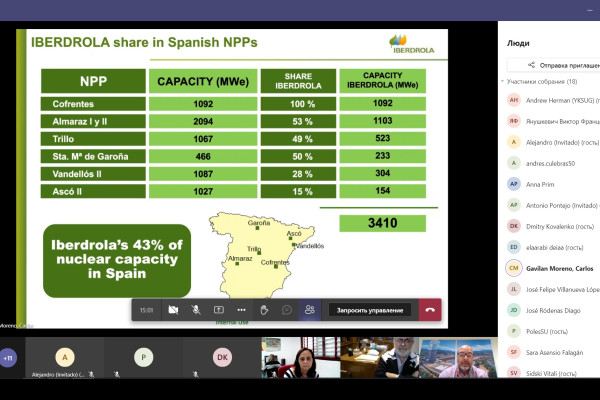
Task: Click the AP avatar for Anna Prim
Action: pos(514,184)
